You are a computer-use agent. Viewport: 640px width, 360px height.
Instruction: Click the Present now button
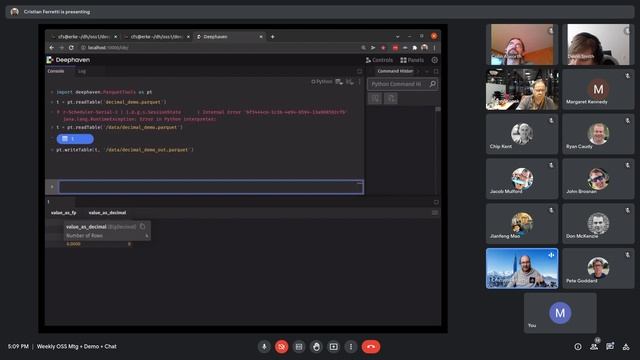(333, 347)
